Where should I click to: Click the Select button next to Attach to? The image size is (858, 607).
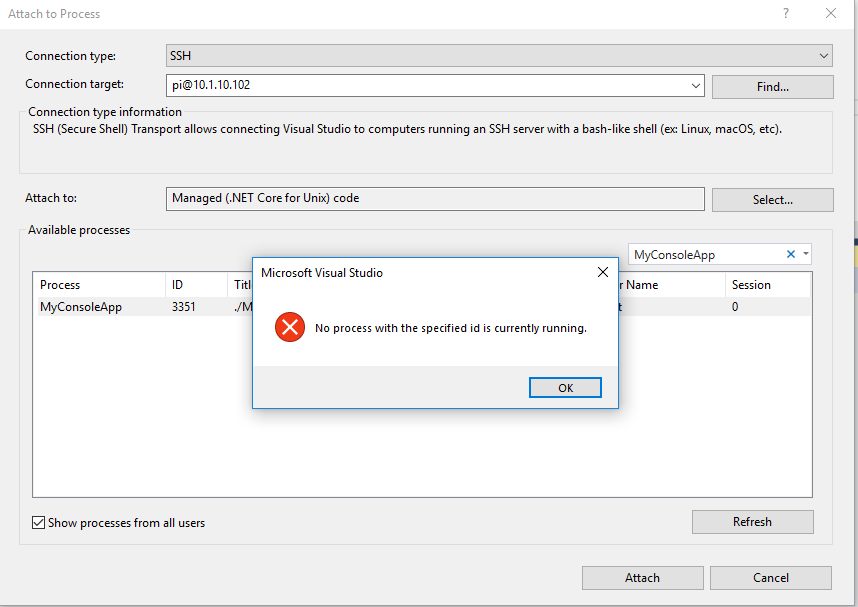point(771,199)
